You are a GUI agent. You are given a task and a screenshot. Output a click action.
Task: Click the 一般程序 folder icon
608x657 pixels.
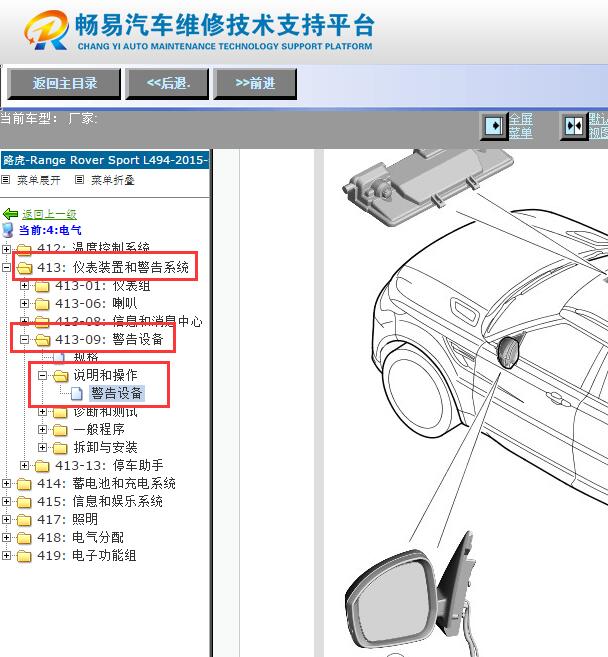click(60, 430)
